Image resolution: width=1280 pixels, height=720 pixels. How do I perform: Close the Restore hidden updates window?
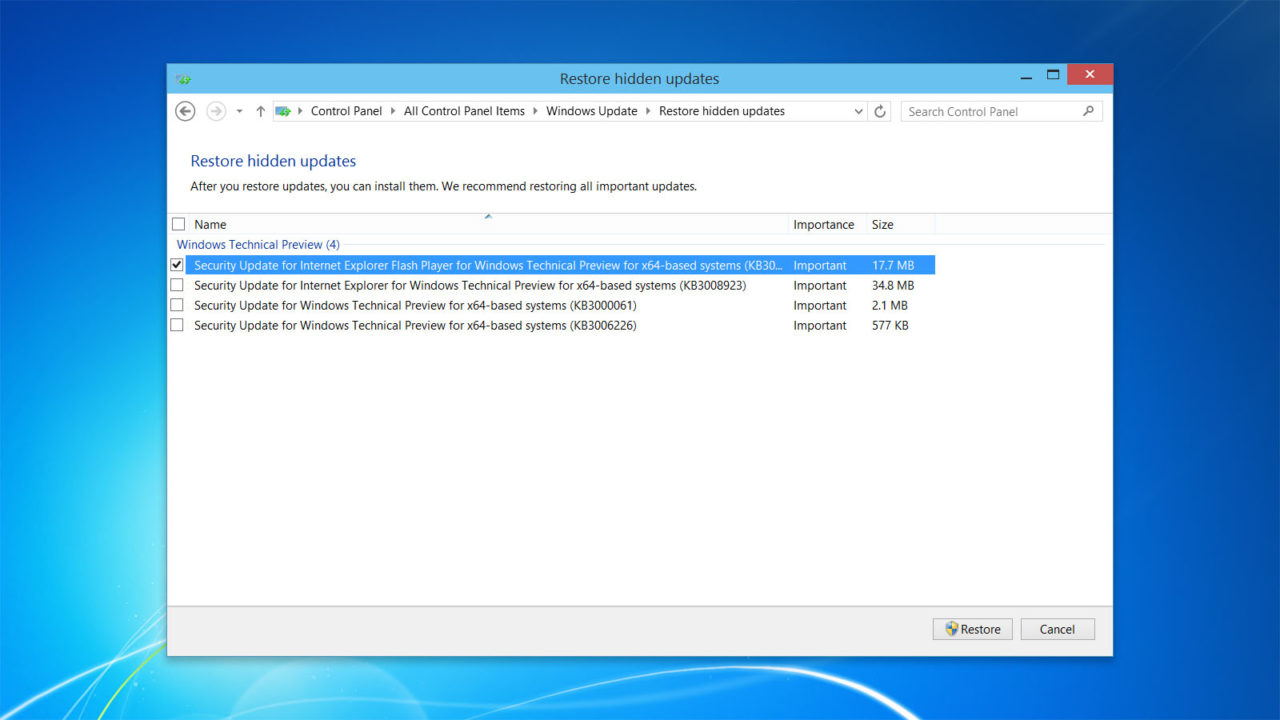pyautogui.click(x=1090, y=75)
